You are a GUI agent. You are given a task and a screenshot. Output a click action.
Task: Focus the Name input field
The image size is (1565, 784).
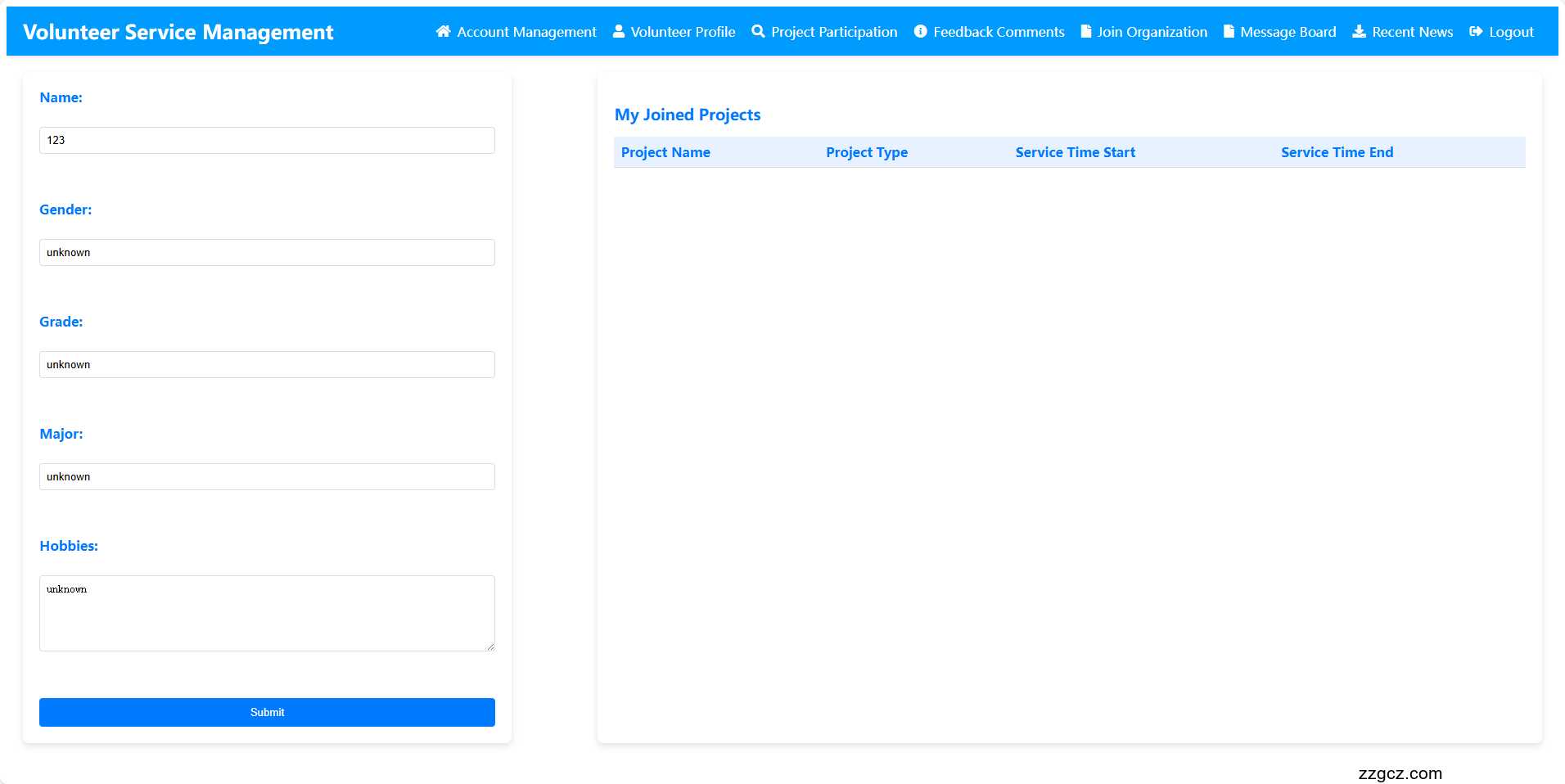(267, 140)
